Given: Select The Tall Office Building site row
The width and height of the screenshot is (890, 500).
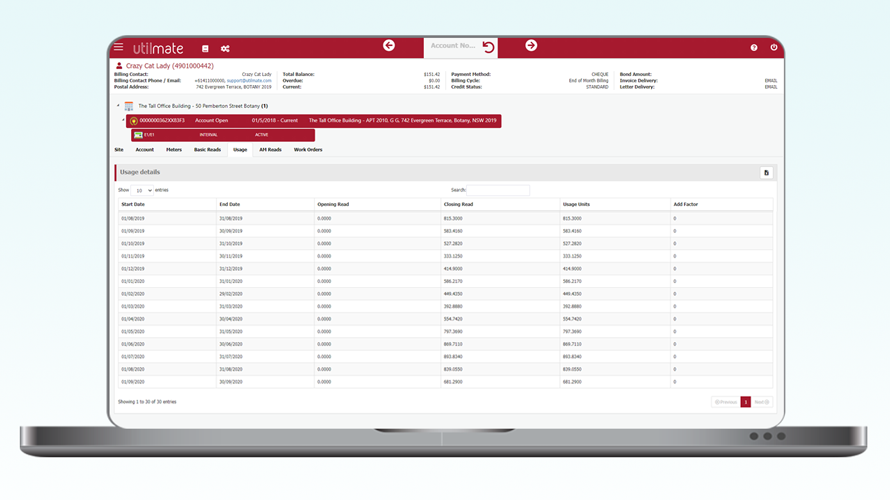Looking at the screenshot, I should click(x=203, y=106).
